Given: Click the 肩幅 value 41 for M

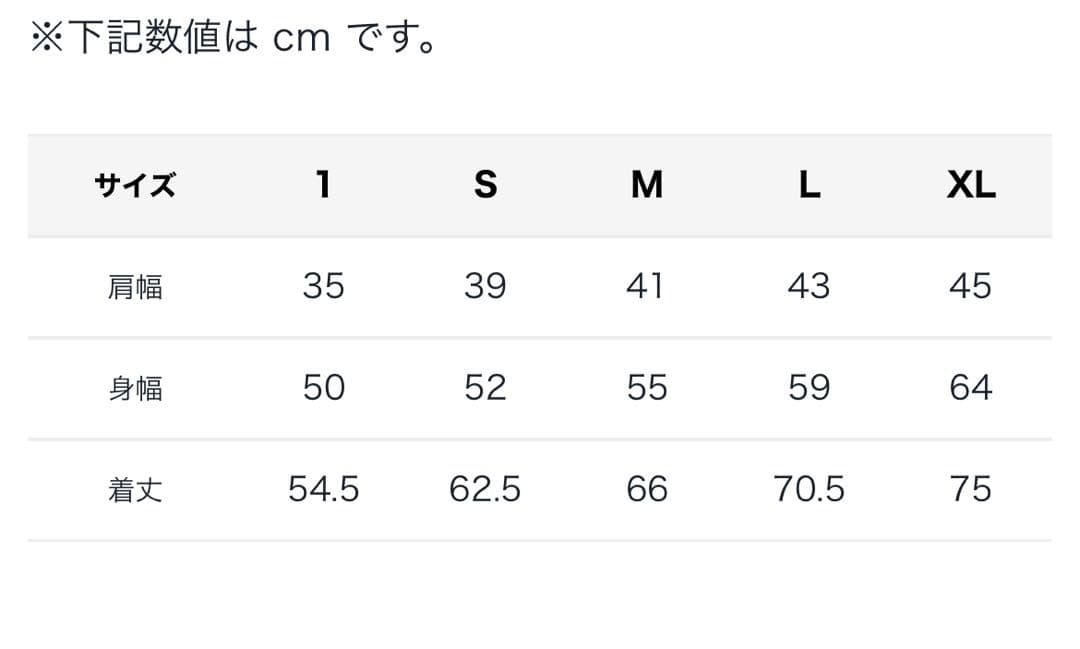Looking at the screenshot, I should tap(645, 287).
